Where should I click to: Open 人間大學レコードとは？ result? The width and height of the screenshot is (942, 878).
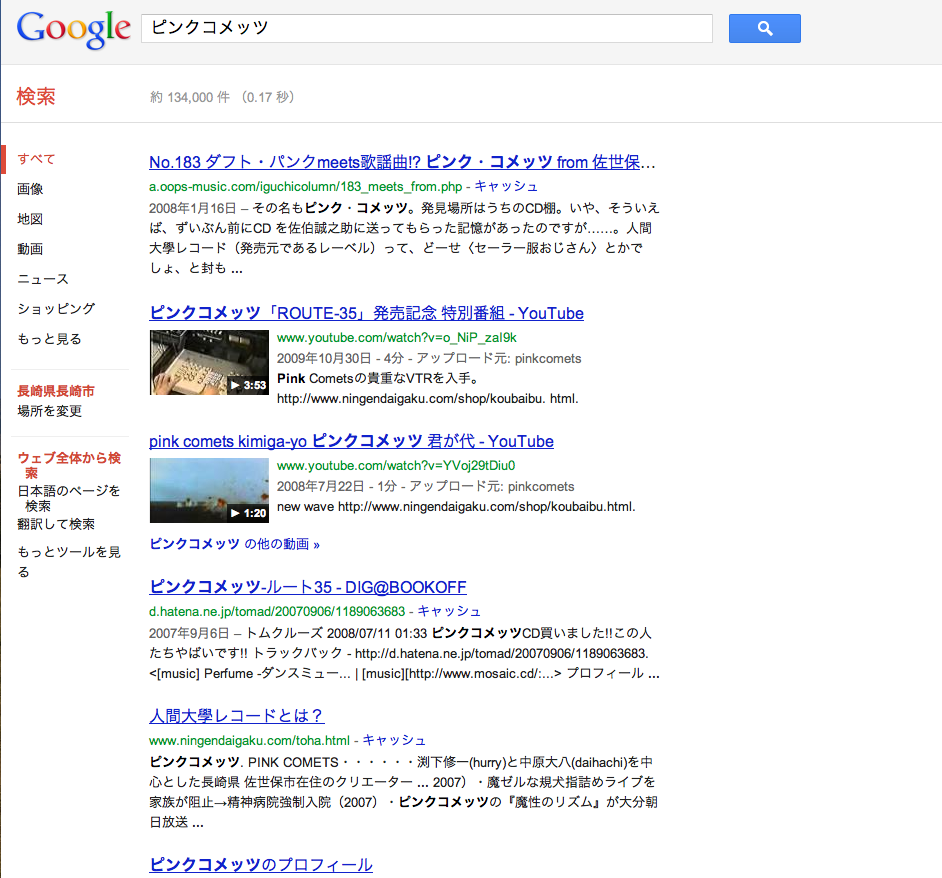237,716
